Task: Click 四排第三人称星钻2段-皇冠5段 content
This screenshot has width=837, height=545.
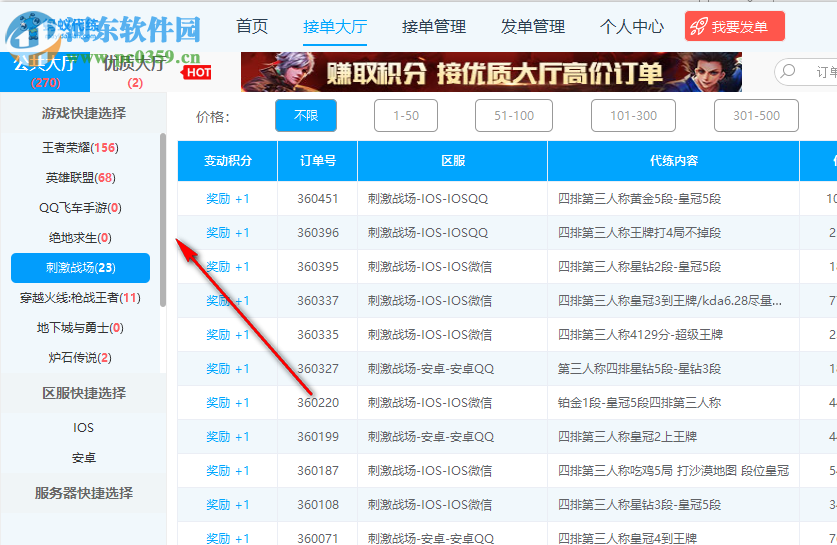Action: click(x=639, y=266)
